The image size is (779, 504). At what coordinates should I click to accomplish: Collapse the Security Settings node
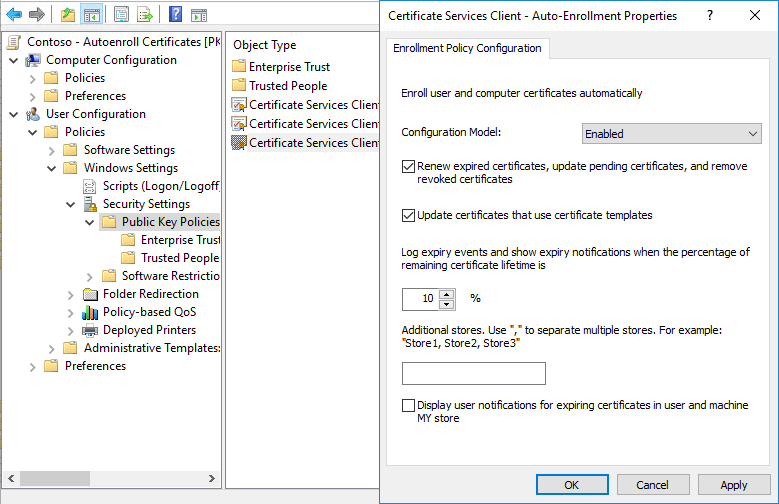[71, 204]
